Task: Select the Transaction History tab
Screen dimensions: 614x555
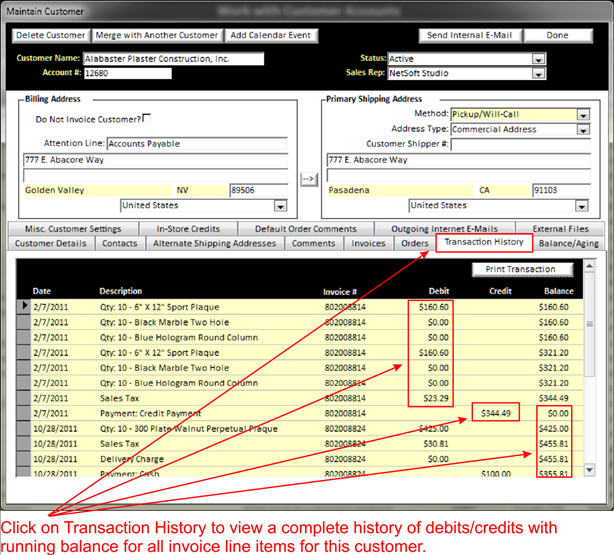Action: 484,242
